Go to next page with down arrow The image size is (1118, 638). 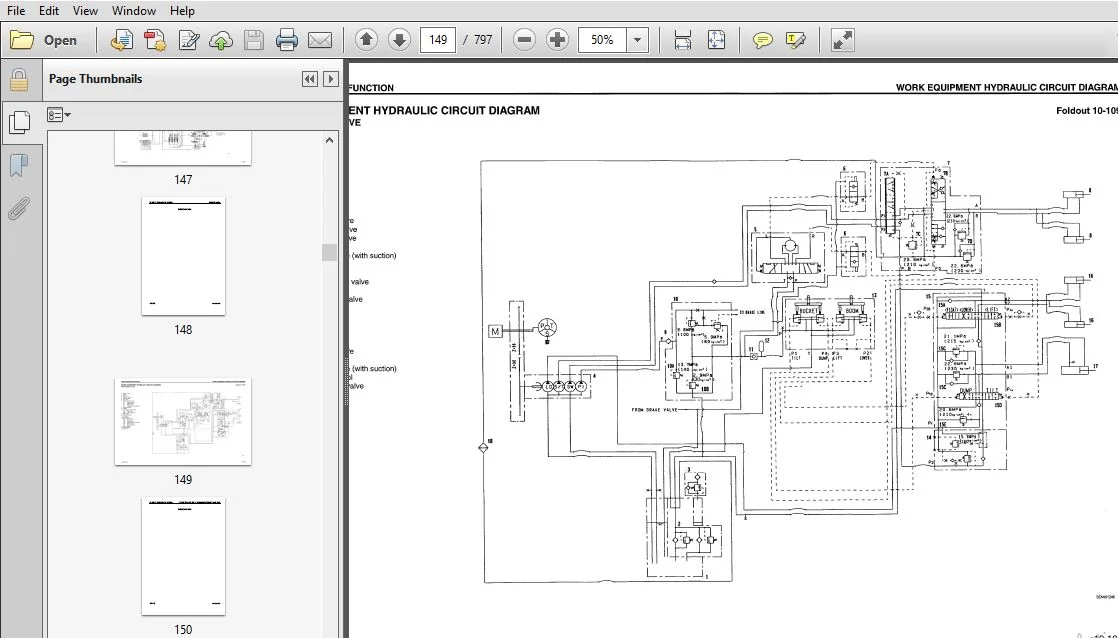pyautogui.click(x=399, y=40)
